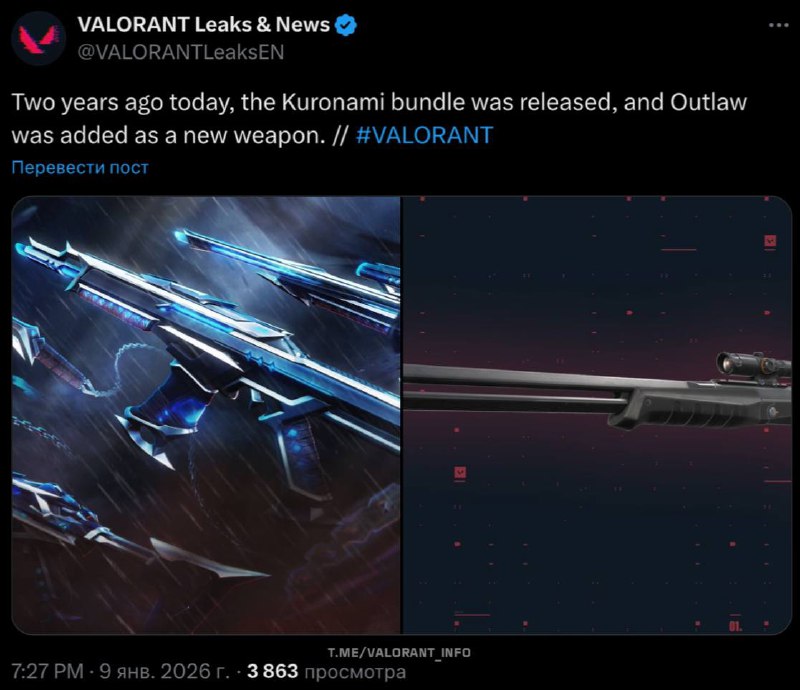Click the T.ME/VALORANT_INFO watermark text
This screenshot has width=800, height=690.
[399, 652]
